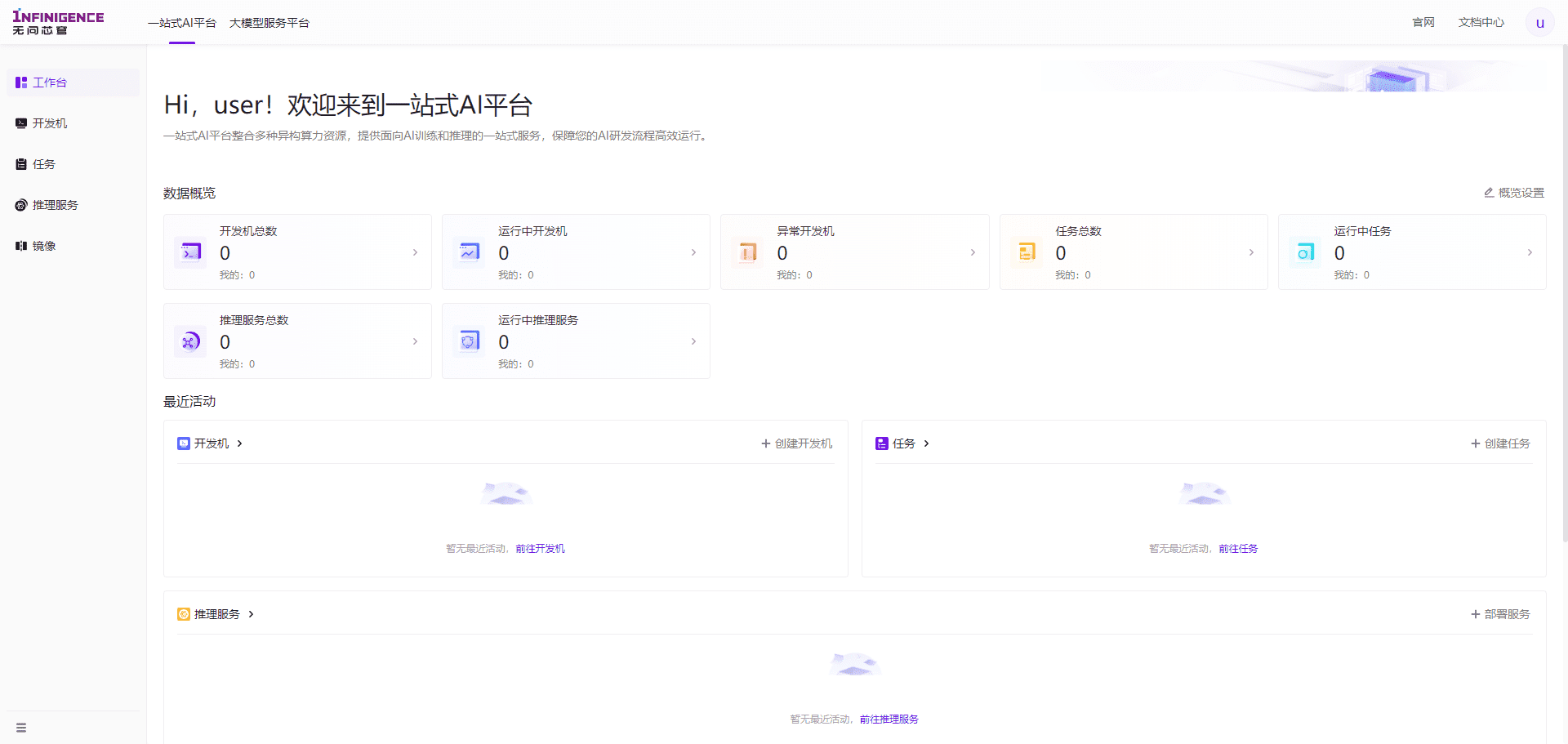This screenshot has width=1568, height=744.
Task: Click the 运行中推理服务 label
Action: [538, 320]
